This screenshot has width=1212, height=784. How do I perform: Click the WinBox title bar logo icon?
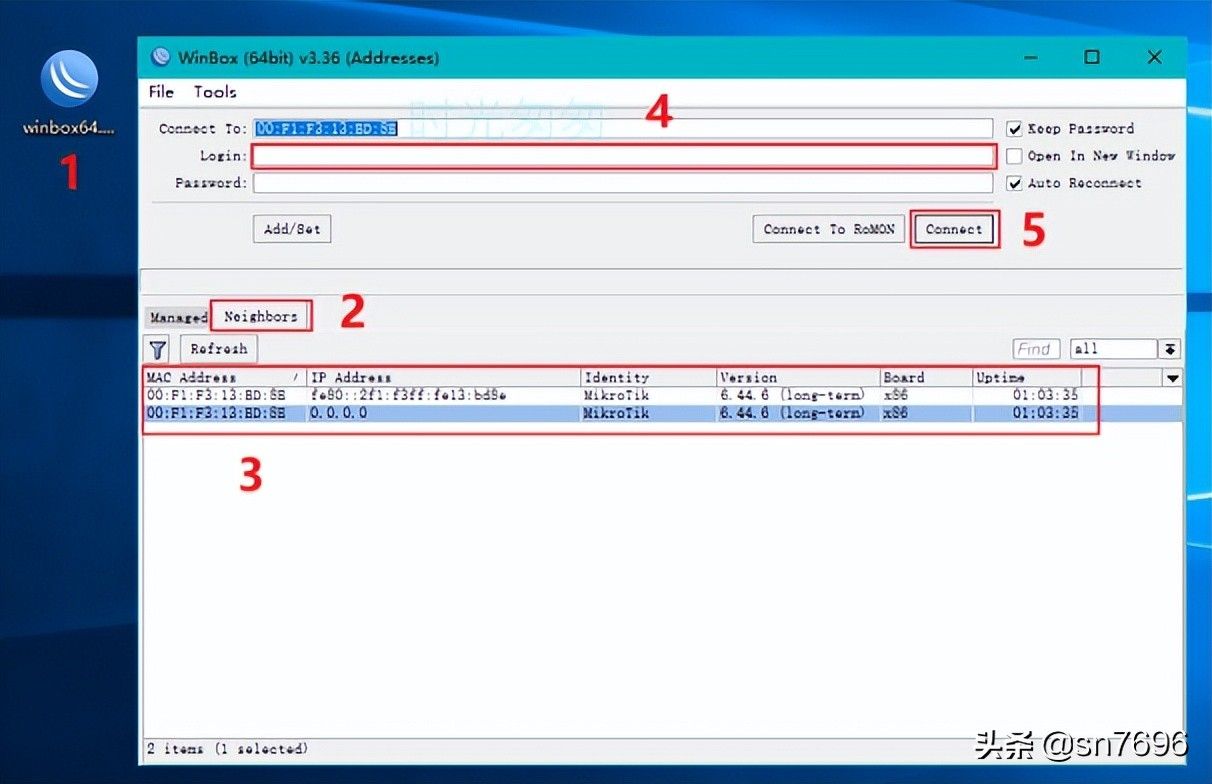point(159,58)
